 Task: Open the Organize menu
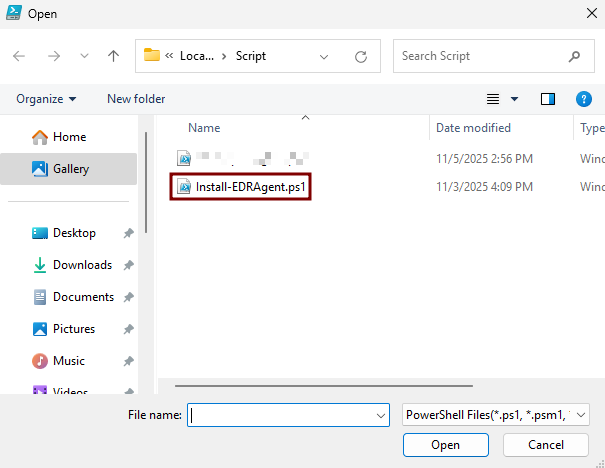(46, 99)
